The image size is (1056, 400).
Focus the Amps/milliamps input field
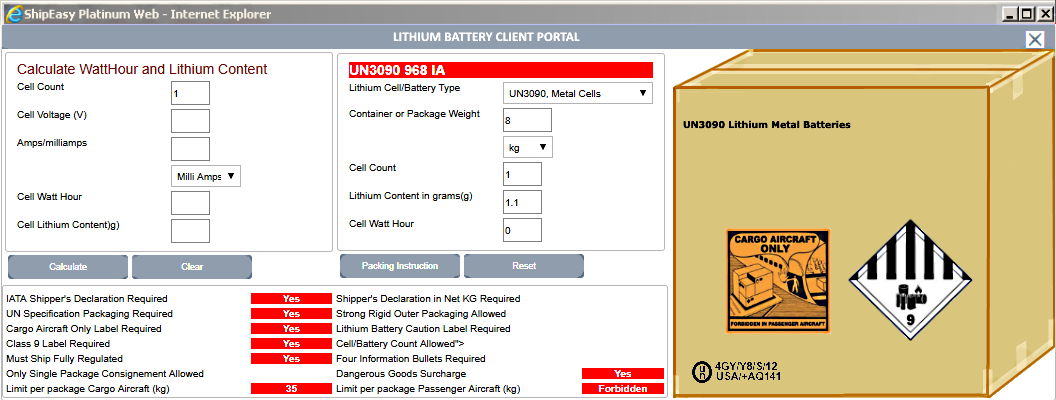(x=191, y=149)
